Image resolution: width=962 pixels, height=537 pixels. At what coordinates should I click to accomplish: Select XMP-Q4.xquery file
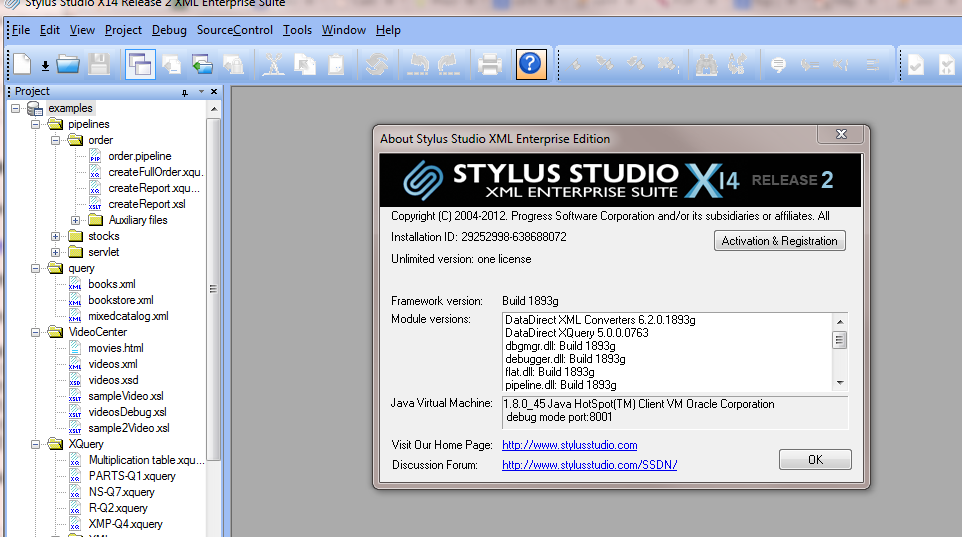[x=125, y=523]
